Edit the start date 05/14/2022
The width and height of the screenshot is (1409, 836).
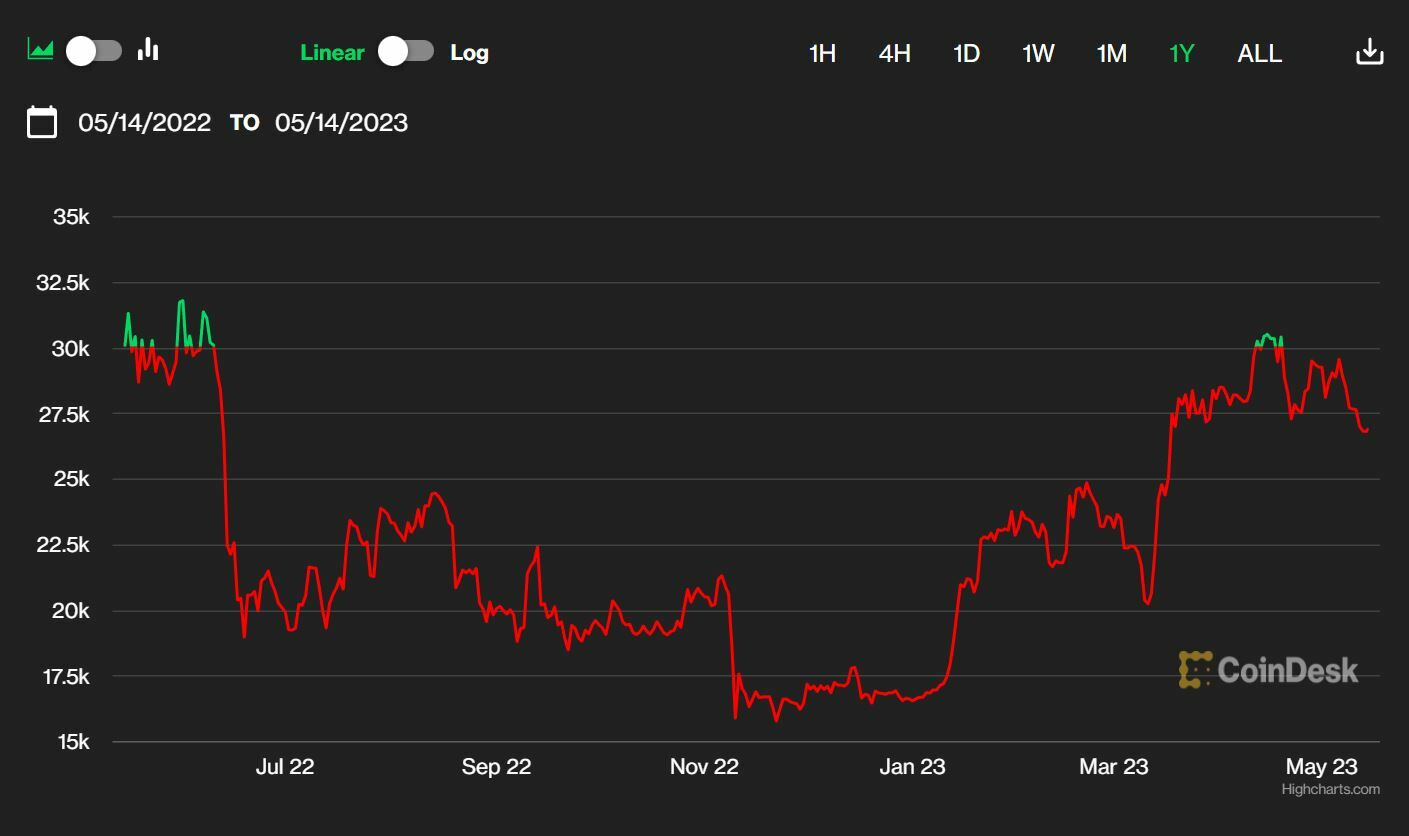click(145, 123)
